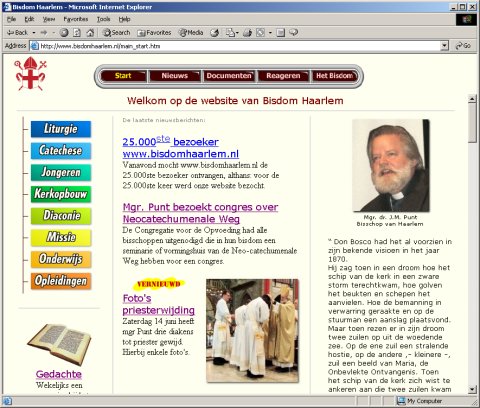The width and height of the screenshot is (480, 408).
Task: Click the Edit page toolbar icon
Action: (x=261, y=33)
